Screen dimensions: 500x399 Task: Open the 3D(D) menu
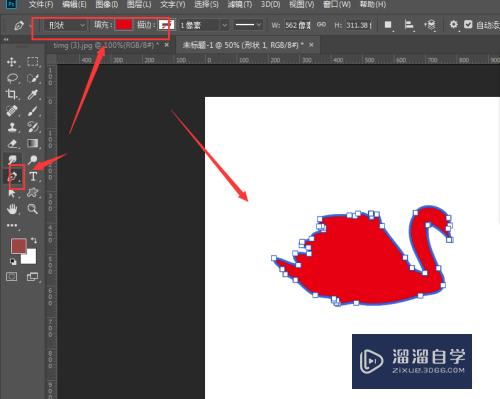[270, 5]
